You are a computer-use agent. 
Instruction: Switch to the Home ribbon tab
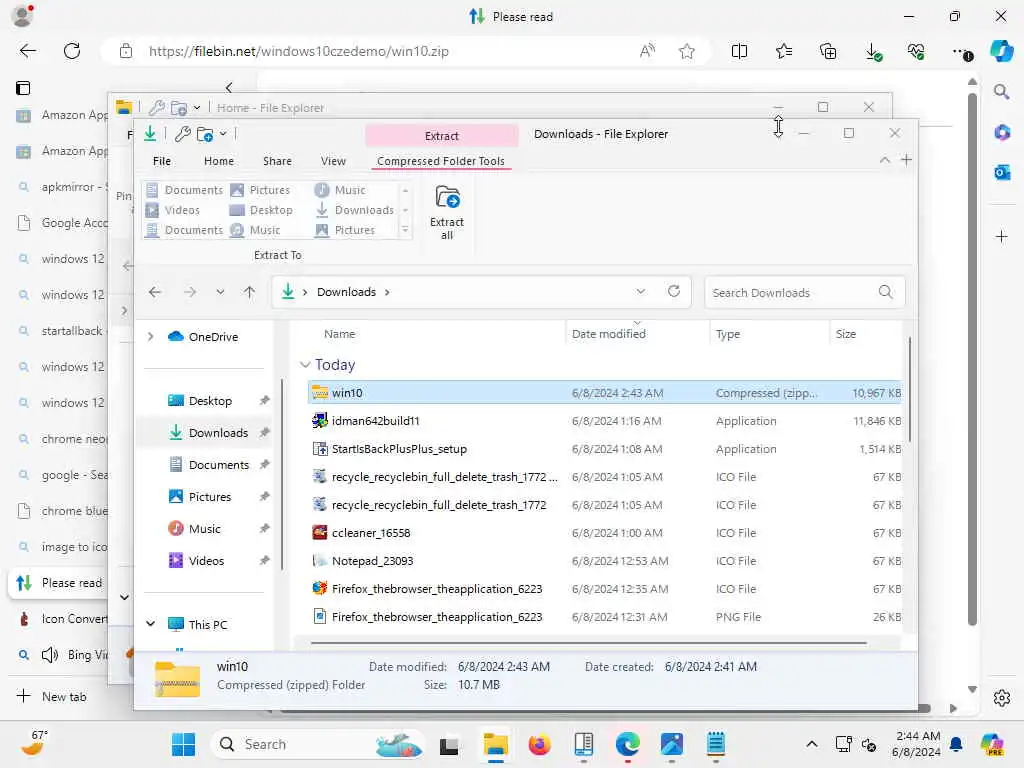tap(219, 161)
